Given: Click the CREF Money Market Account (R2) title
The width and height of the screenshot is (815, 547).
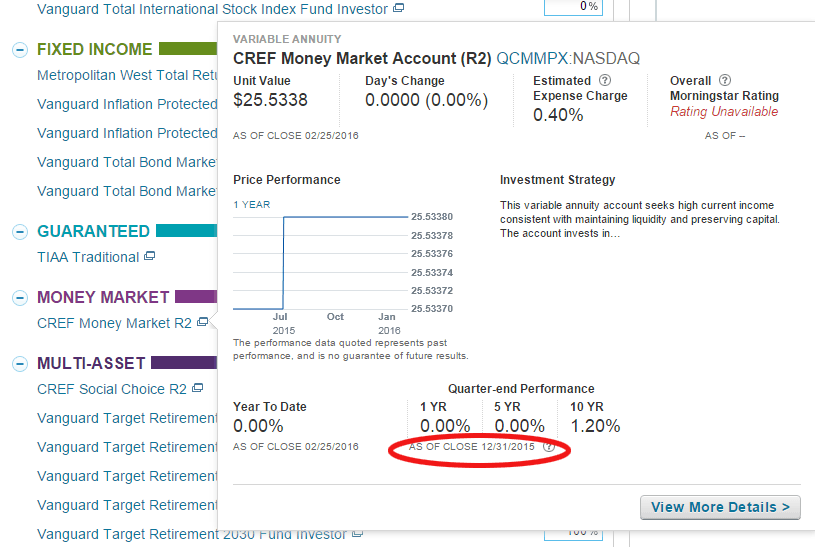Looking at the screenshot, I should pyautogui.click(x=362, y=58).
